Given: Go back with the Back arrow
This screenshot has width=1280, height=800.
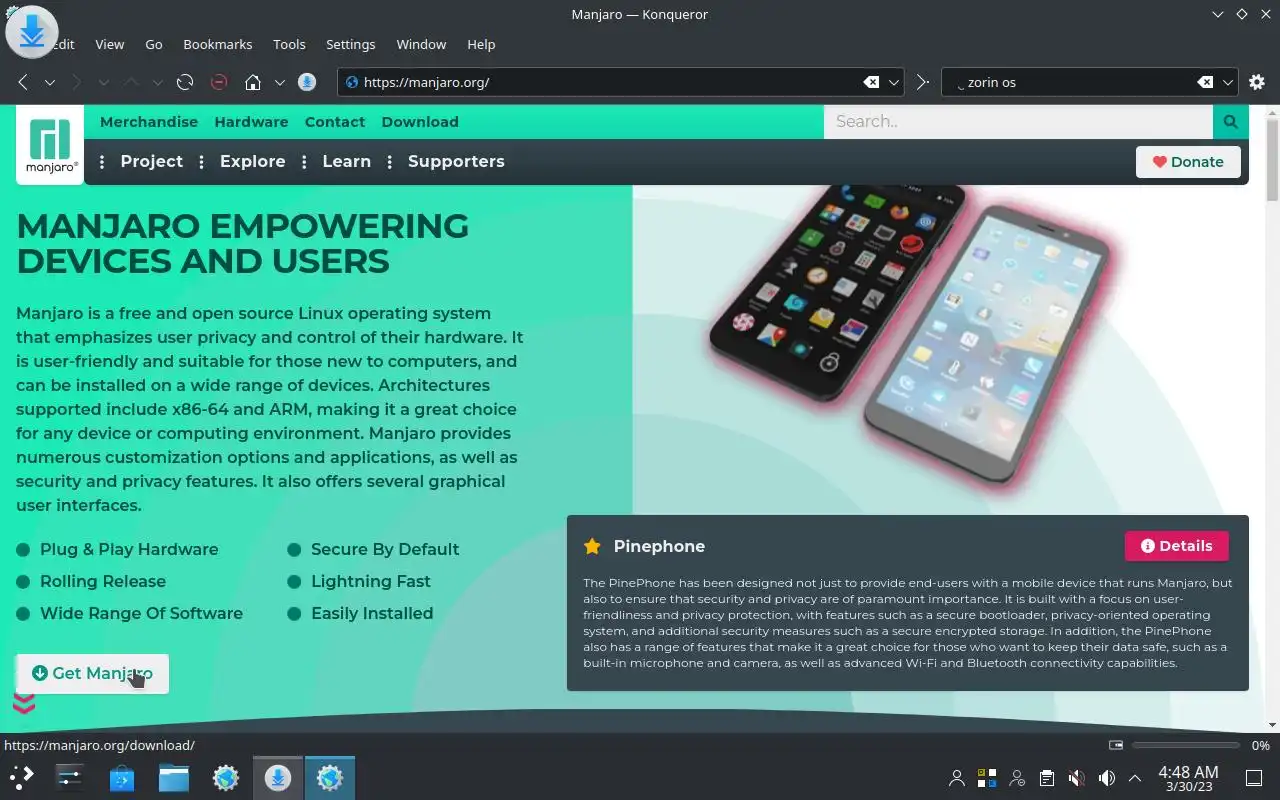Looking at the screenshot, I should [x=23, y=82].
